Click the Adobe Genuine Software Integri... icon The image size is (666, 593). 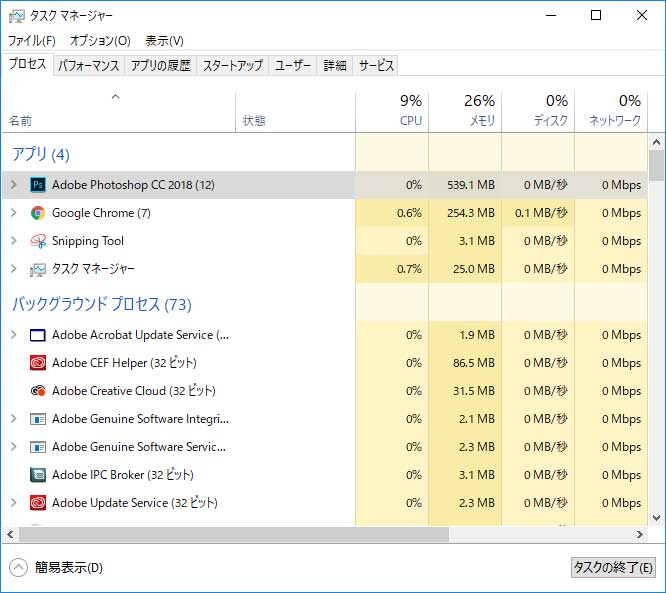pyautogui.click(x=38, y=419)
